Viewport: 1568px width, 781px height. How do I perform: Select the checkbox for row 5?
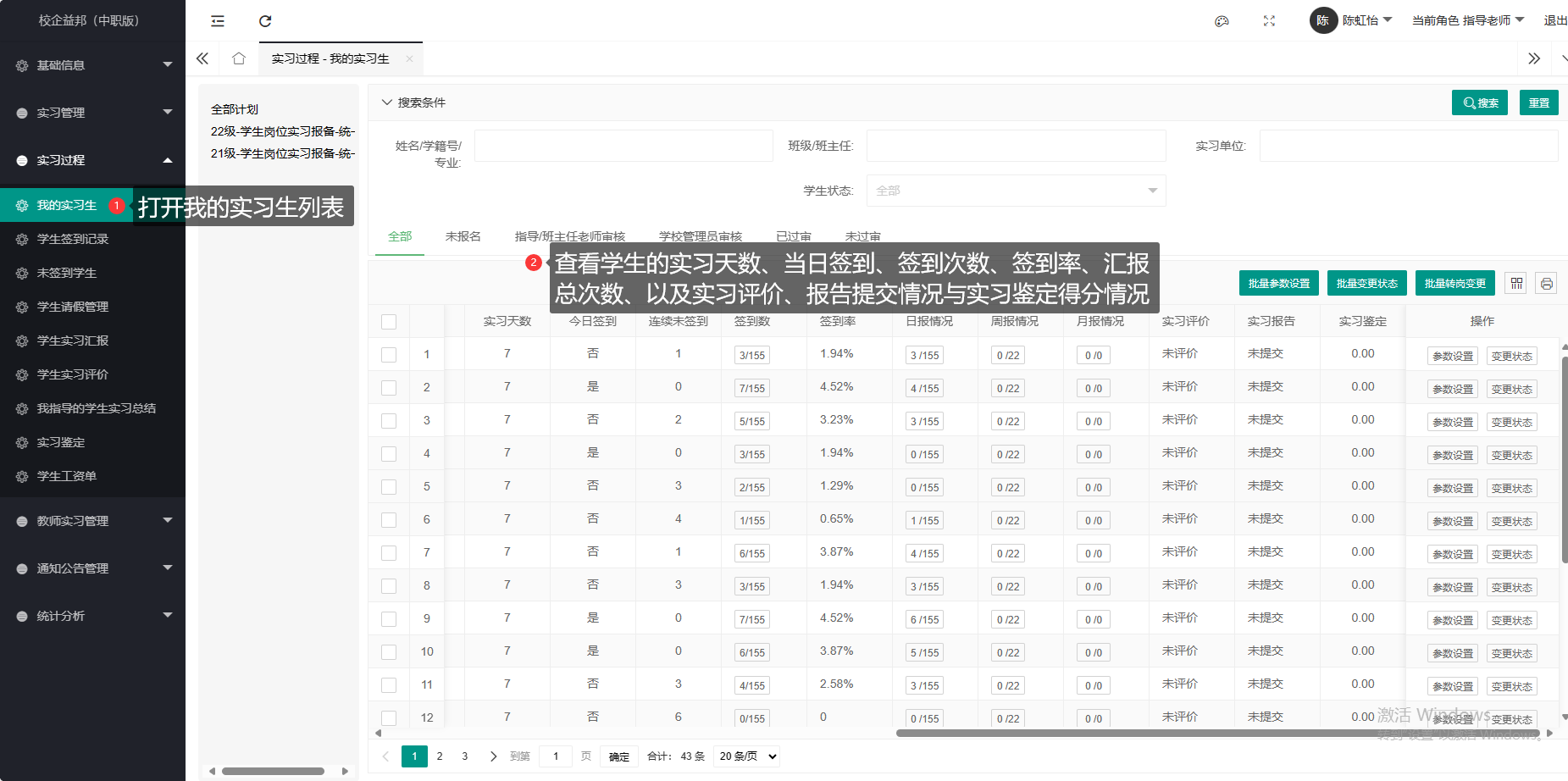(389, 487)
